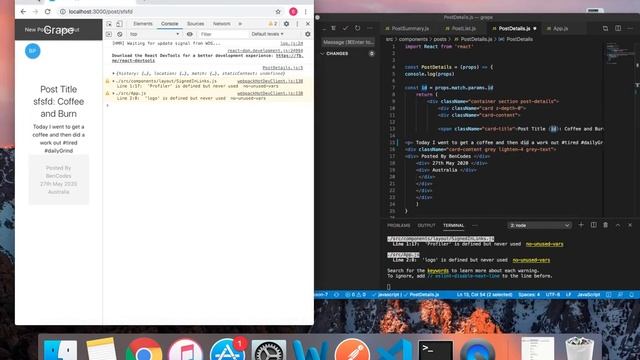Show more DevTools tabs via the chevron
This screenshot has height=360, width=640.
[x=240, y=24]
